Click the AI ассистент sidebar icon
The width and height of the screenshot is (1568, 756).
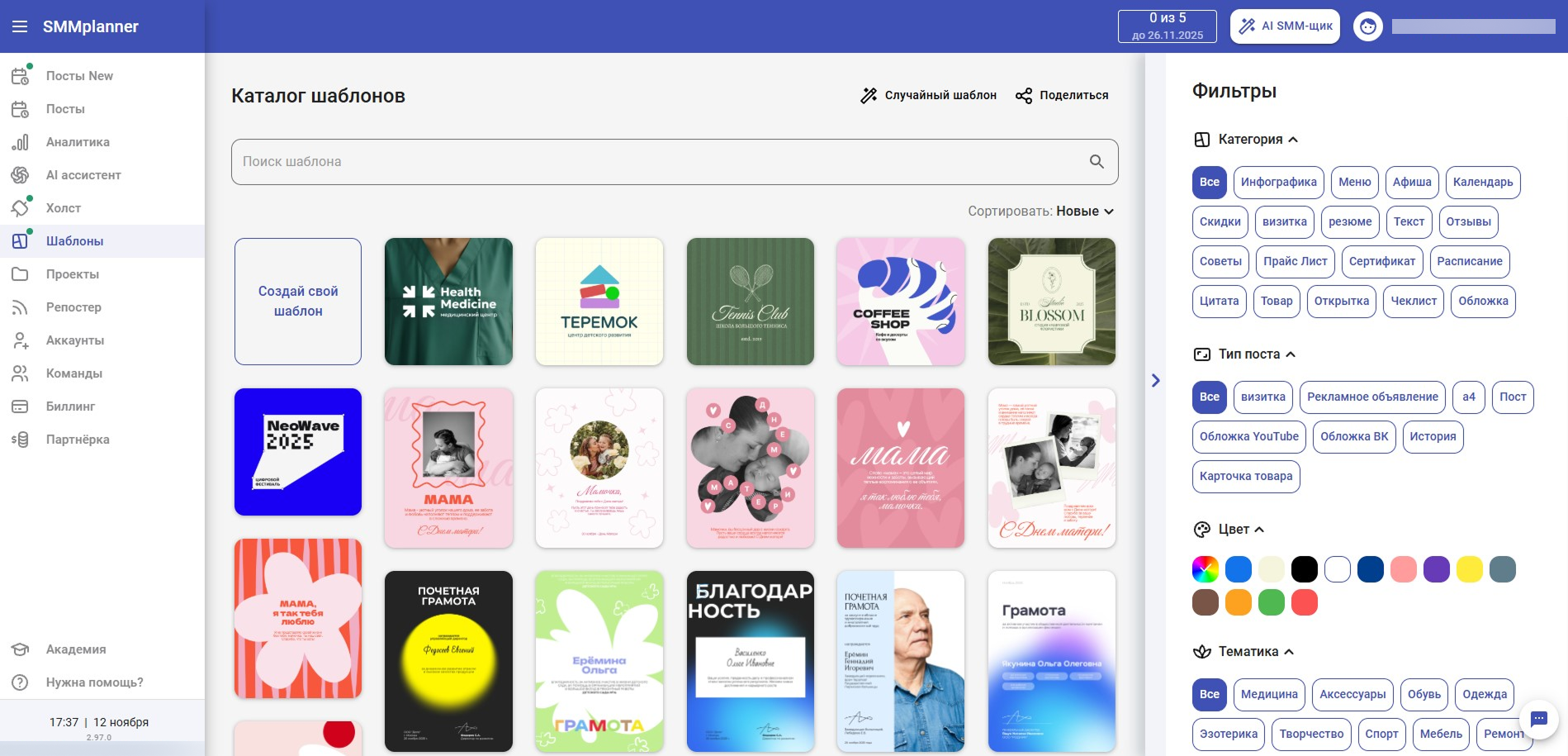pos(20,175)
